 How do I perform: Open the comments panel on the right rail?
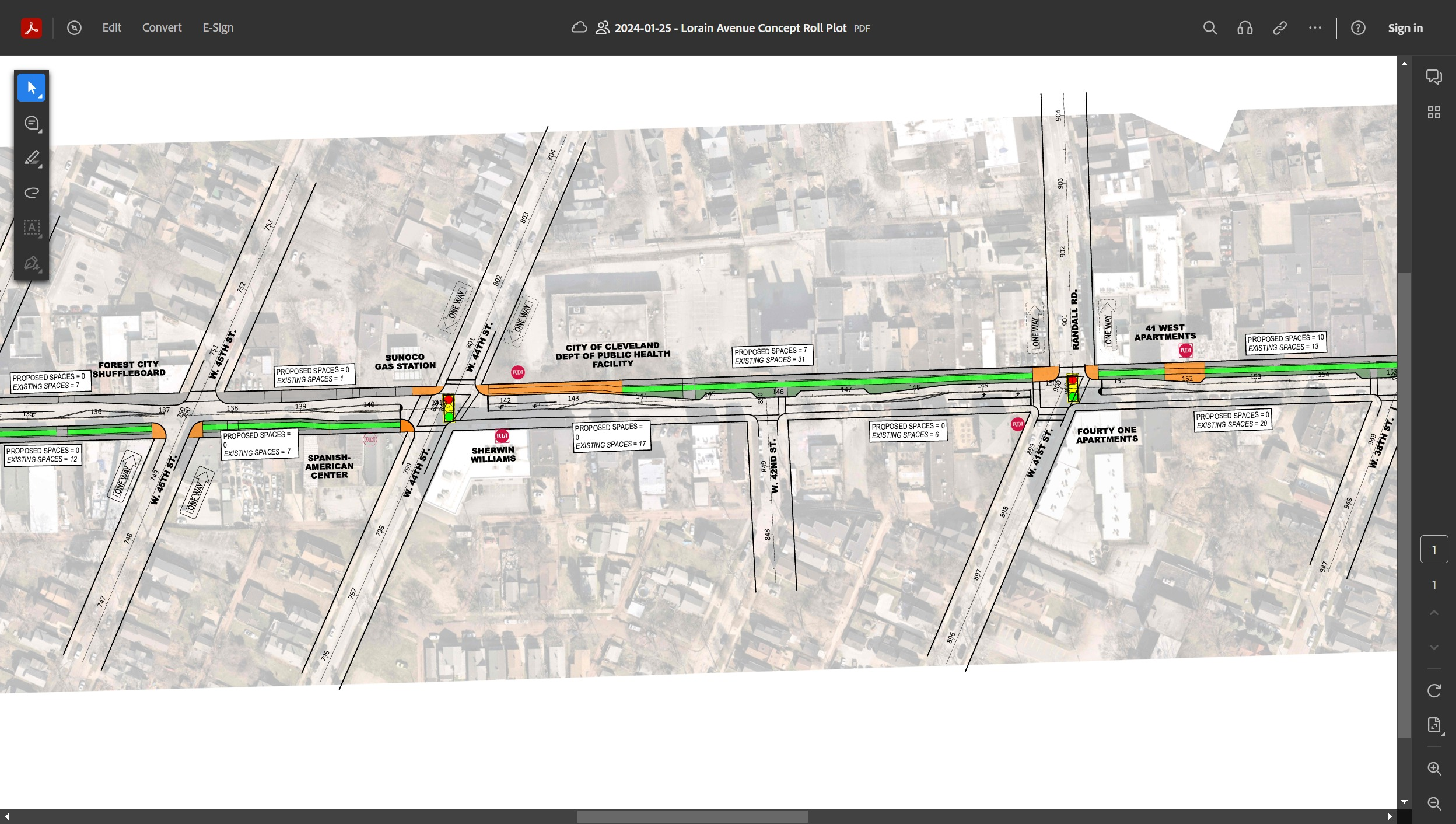[1434, 77]
